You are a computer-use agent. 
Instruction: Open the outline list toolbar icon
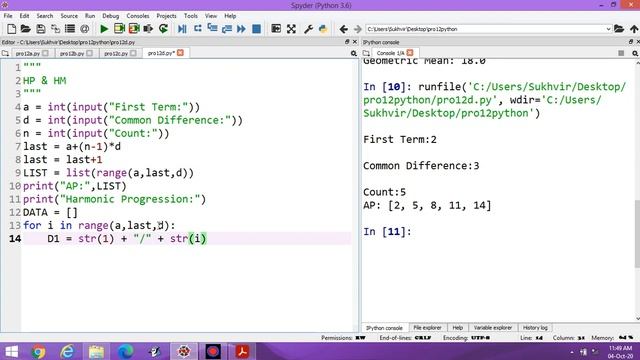click(70, 29)
